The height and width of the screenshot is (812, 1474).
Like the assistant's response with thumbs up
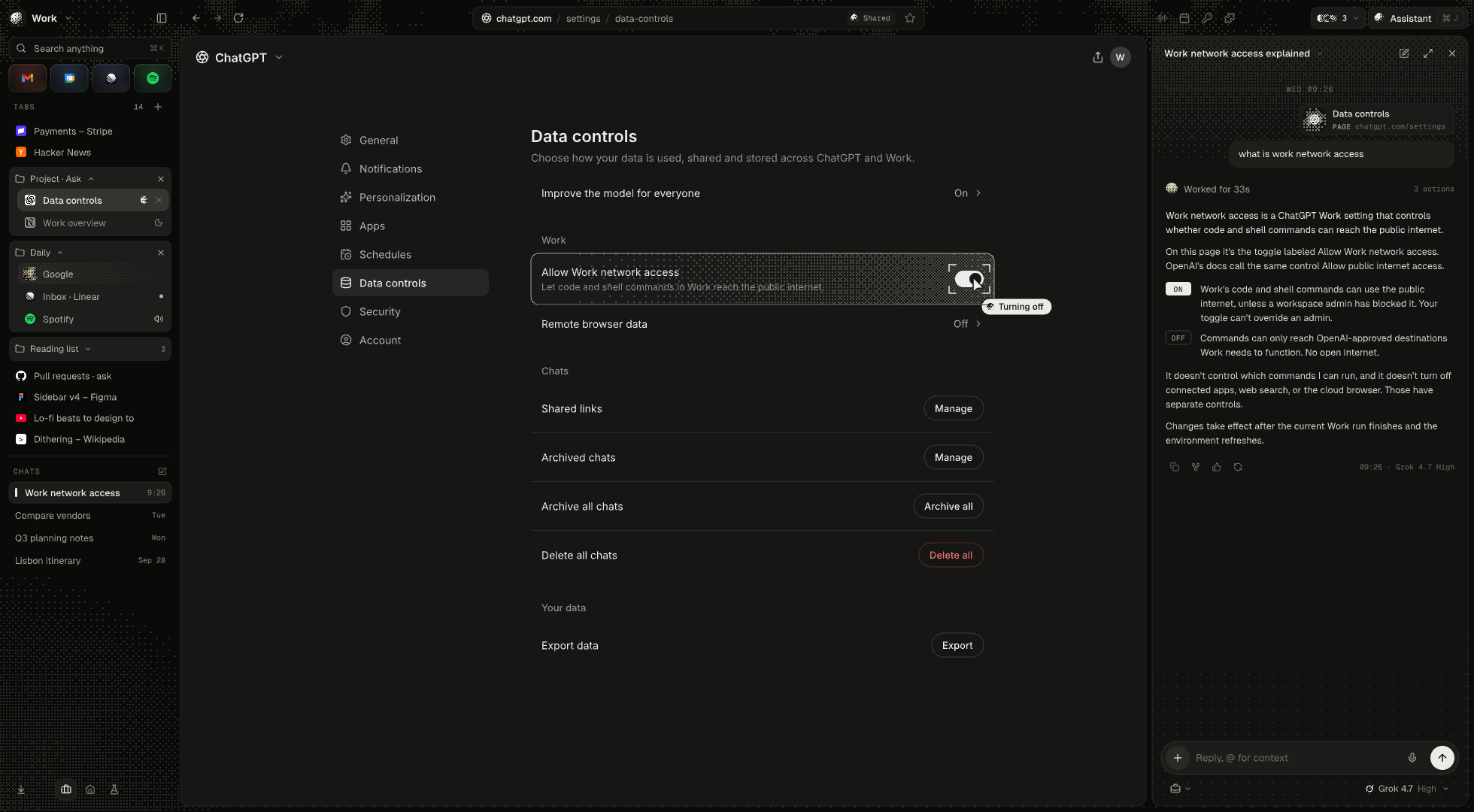(1217, 467)
